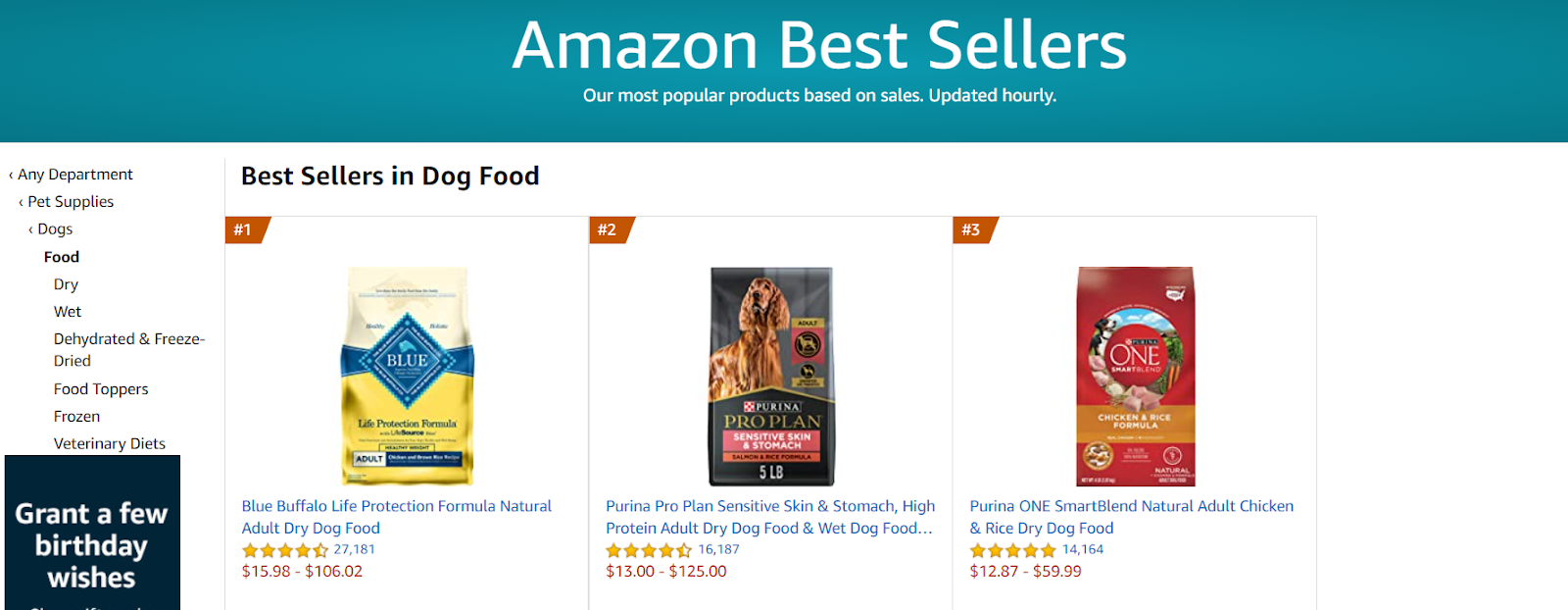Click the first star of Purina Pro Plan rating
This screenshot has width=1568, height=610.
click(x=612, y=550)
